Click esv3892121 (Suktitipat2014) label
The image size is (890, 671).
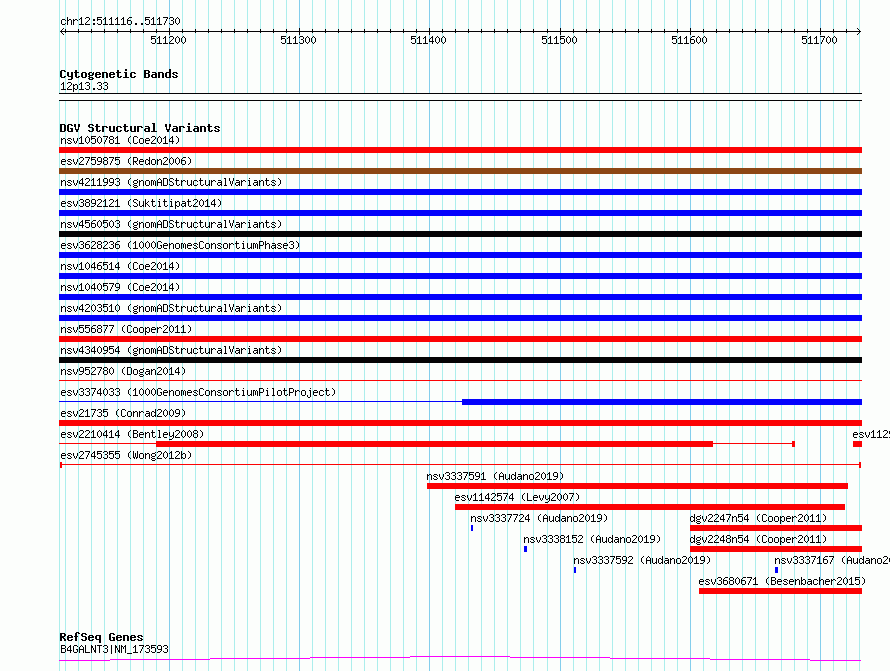point(141,203)
